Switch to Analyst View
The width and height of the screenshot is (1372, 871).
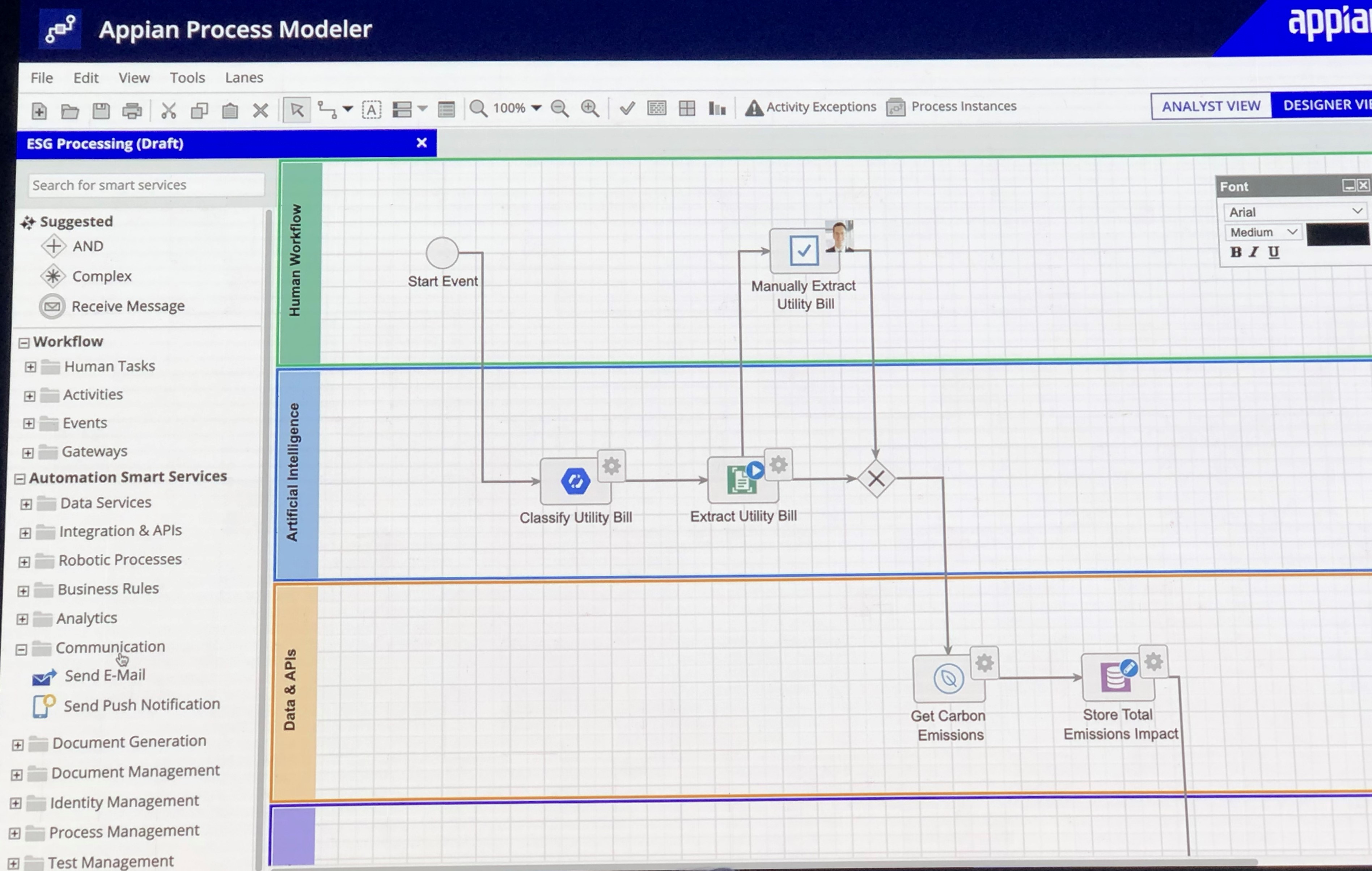(1211, 106)
